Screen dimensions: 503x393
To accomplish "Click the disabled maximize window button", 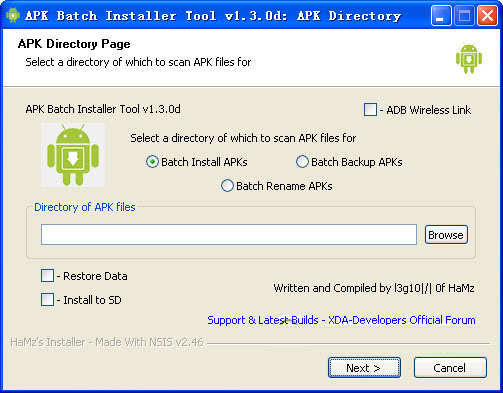I will pos(464,15).
